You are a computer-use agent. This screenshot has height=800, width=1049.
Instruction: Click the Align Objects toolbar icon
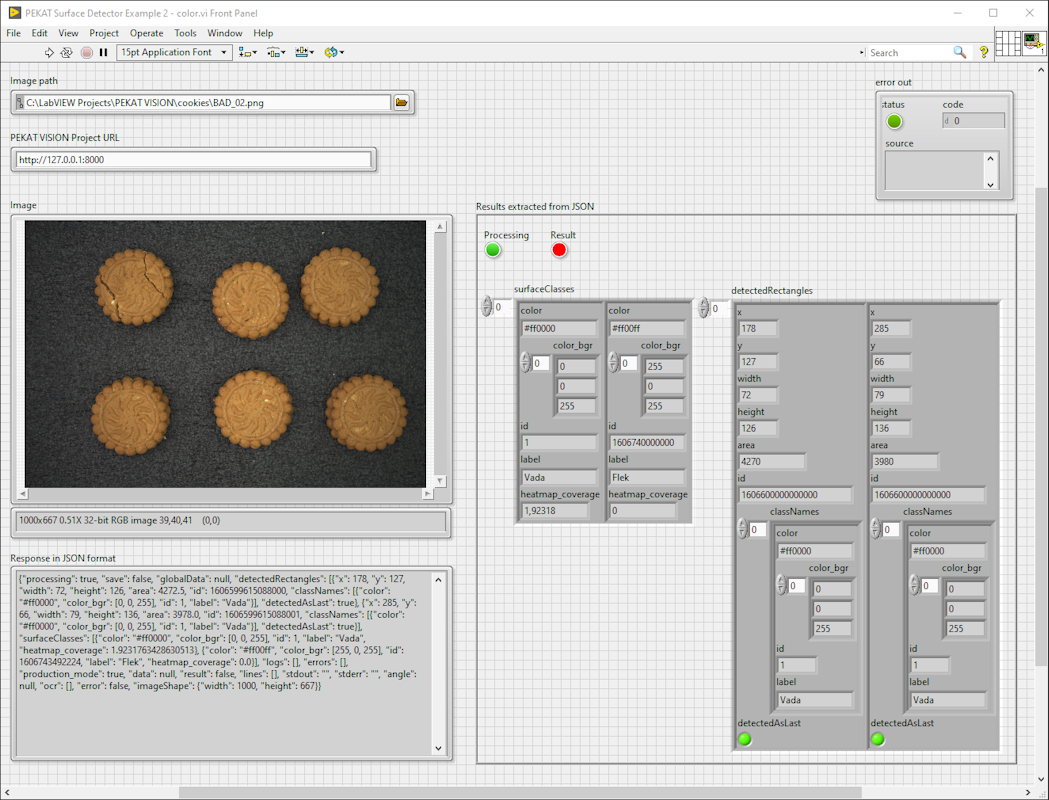click(x=247, y=52)
